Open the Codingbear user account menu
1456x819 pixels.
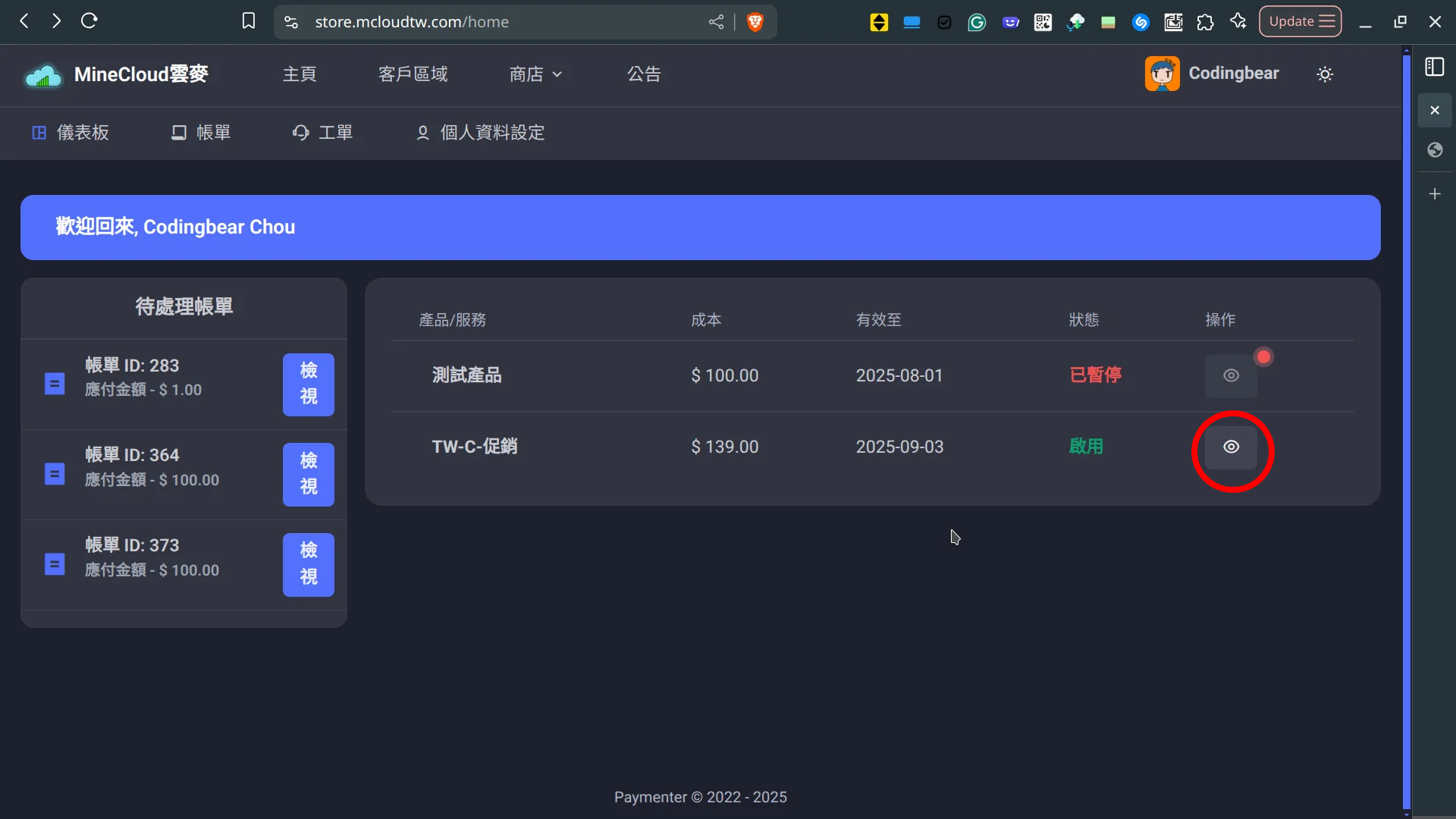(x=1212, y=74)
